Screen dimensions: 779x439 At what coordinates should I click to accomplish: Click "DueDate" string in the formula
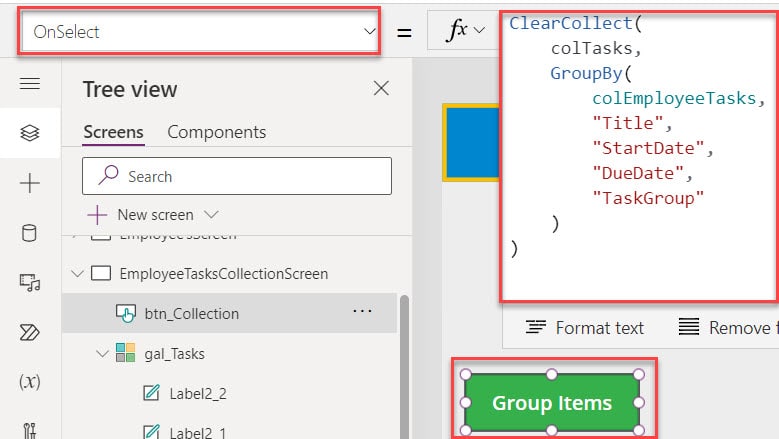pyautogui.click(x=638, y=173)
